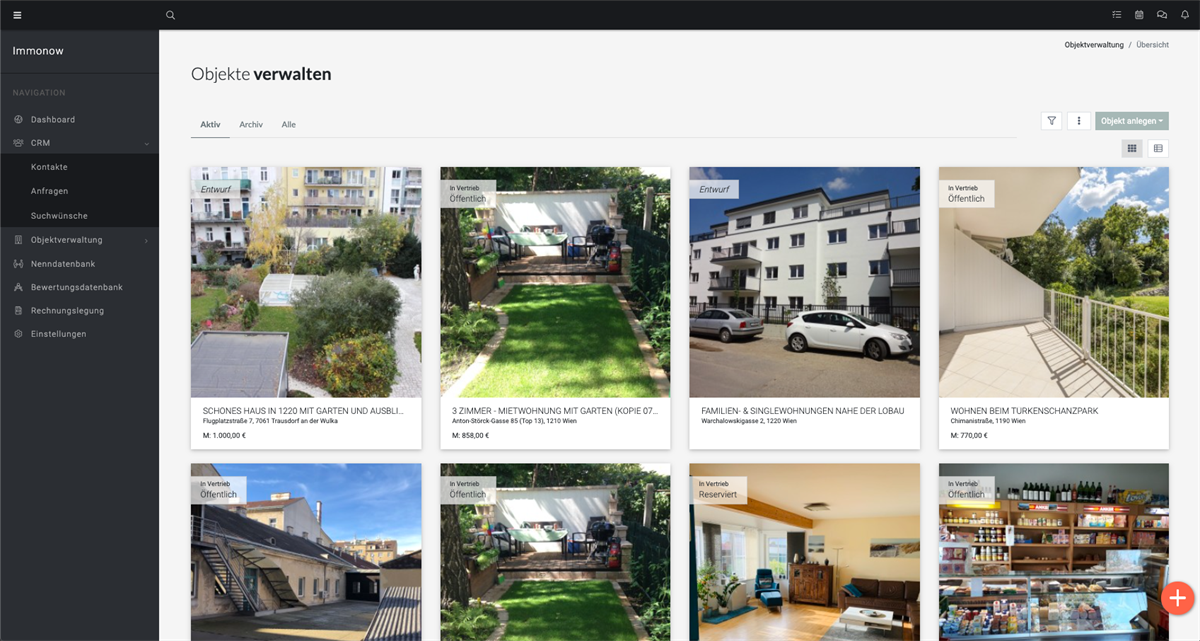Click the price "M: 1.000,00 €"
Viewport: 1200px width, 641px height.
point(224,436)
